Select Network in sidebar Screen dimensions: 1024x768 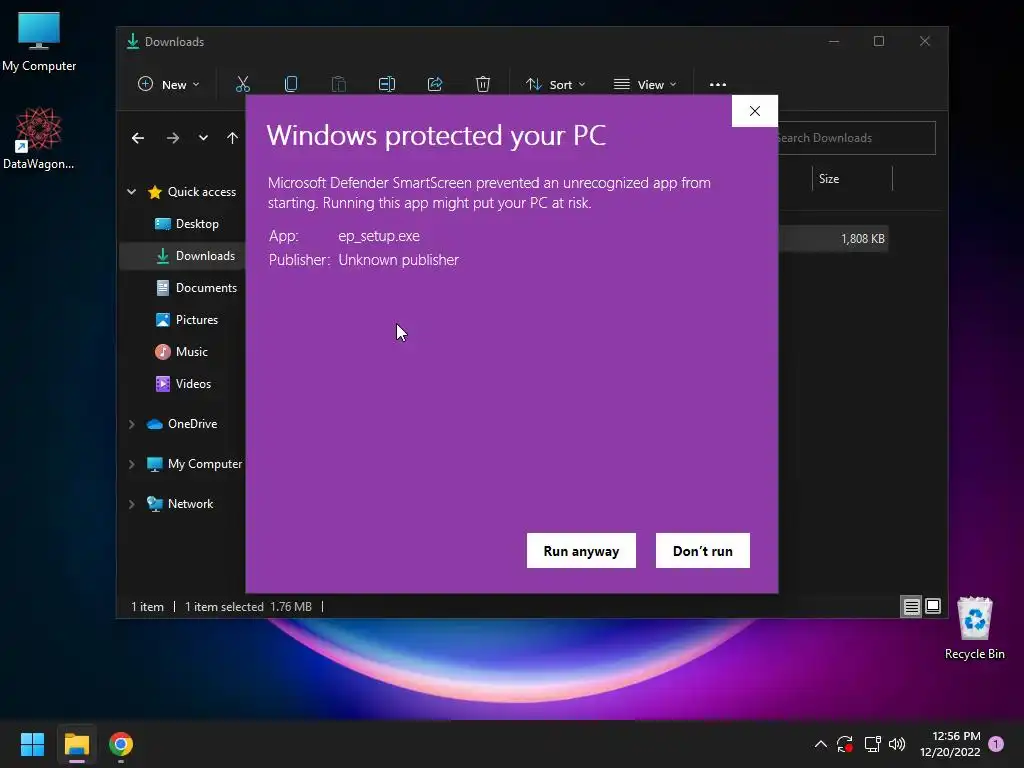coord(180,504)
